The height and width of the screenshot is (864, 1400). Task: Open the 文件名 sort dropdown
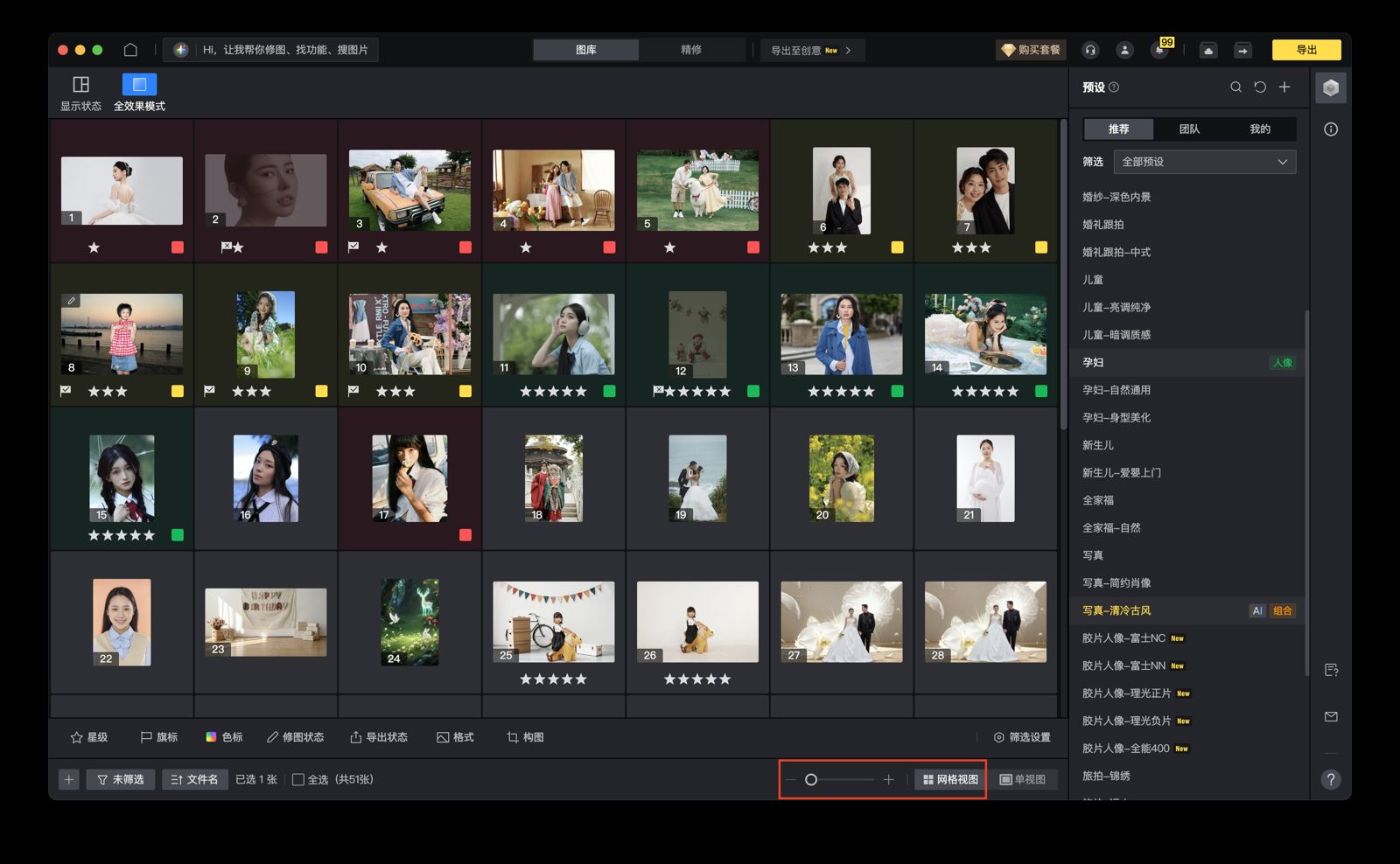pyautogui.click(x=194, y=779)
